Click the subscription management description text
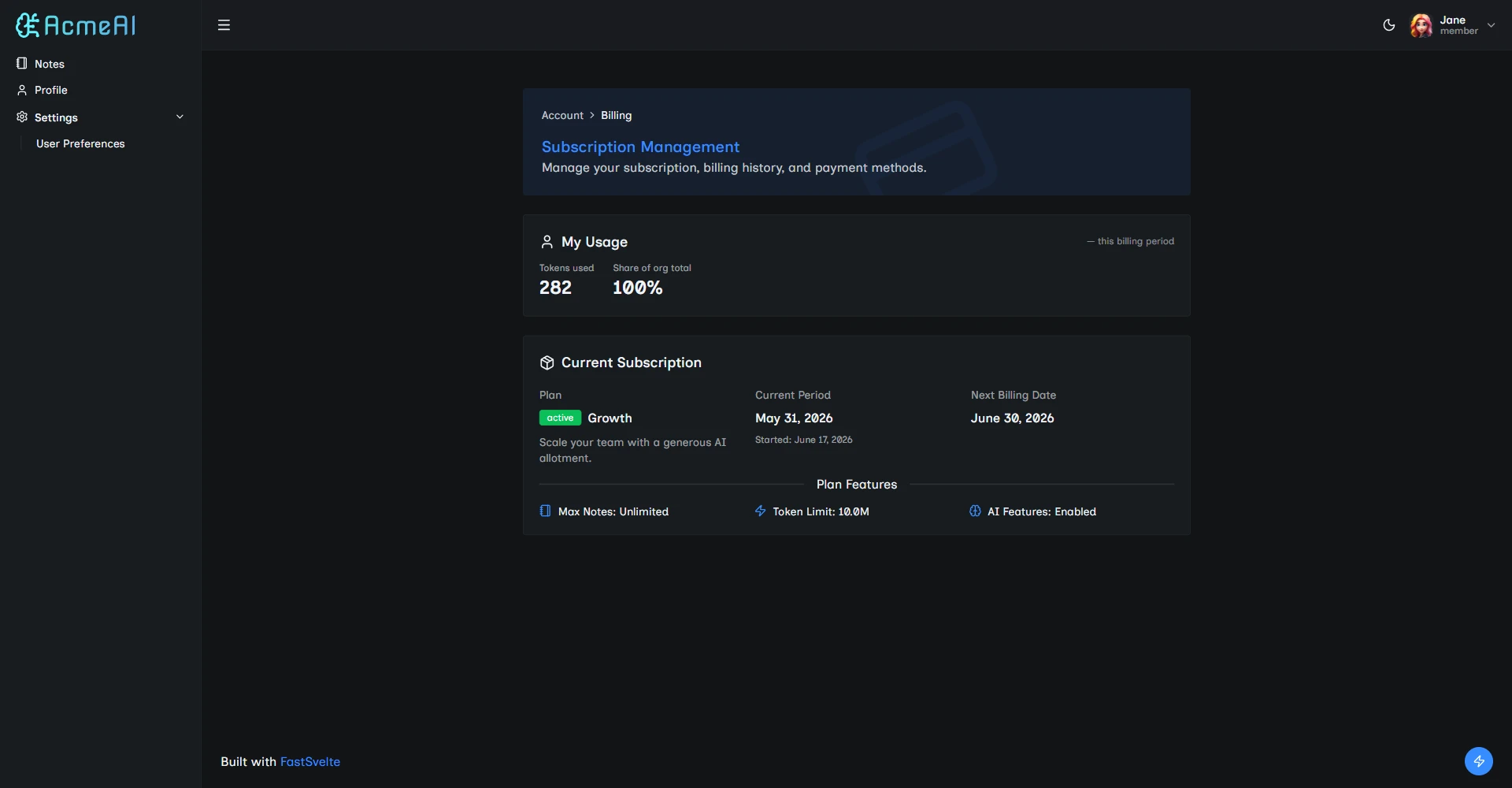 [734, 167]
